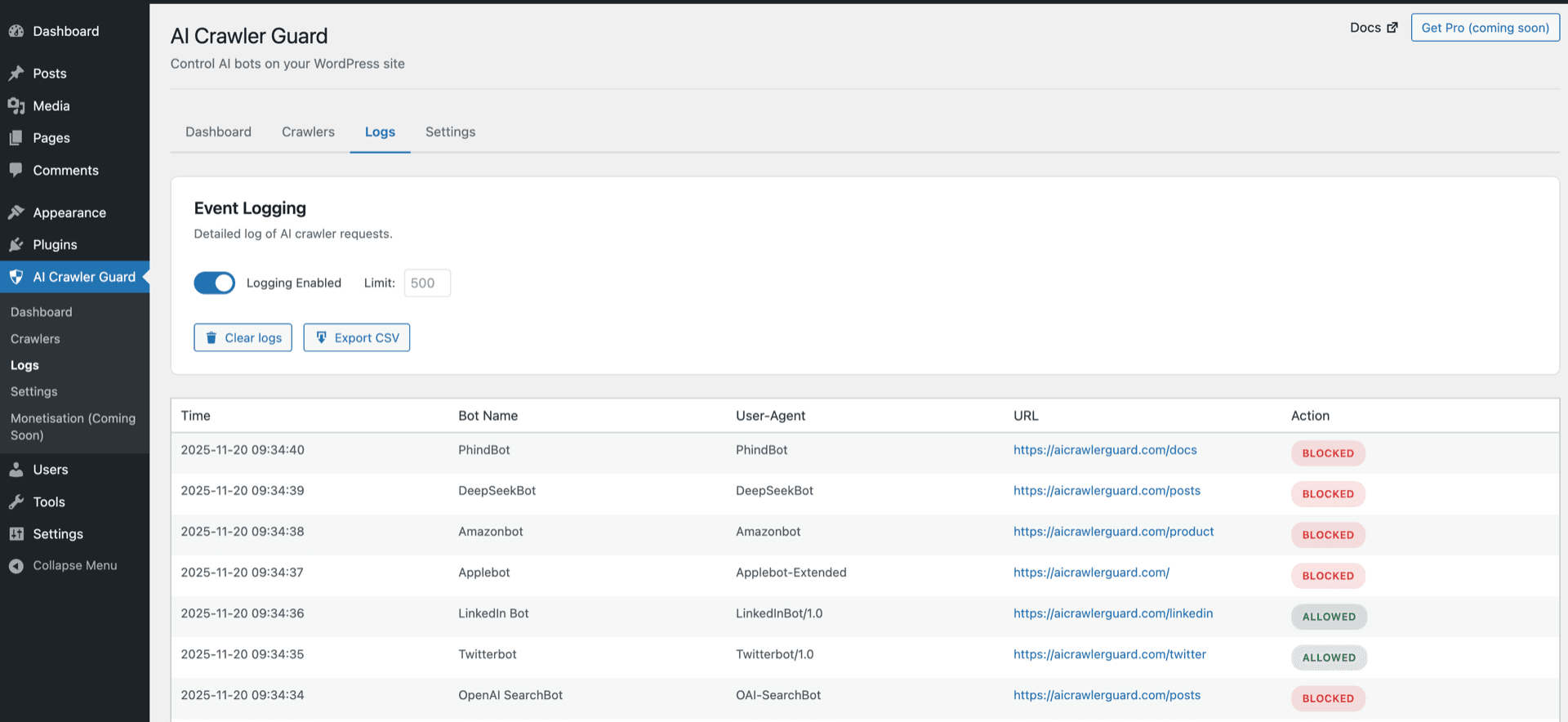The width and height of the screenshot is (1568, 722).
Task: Open the DeepSeekBot row posts URL
Action: (x=1107, y=491)
